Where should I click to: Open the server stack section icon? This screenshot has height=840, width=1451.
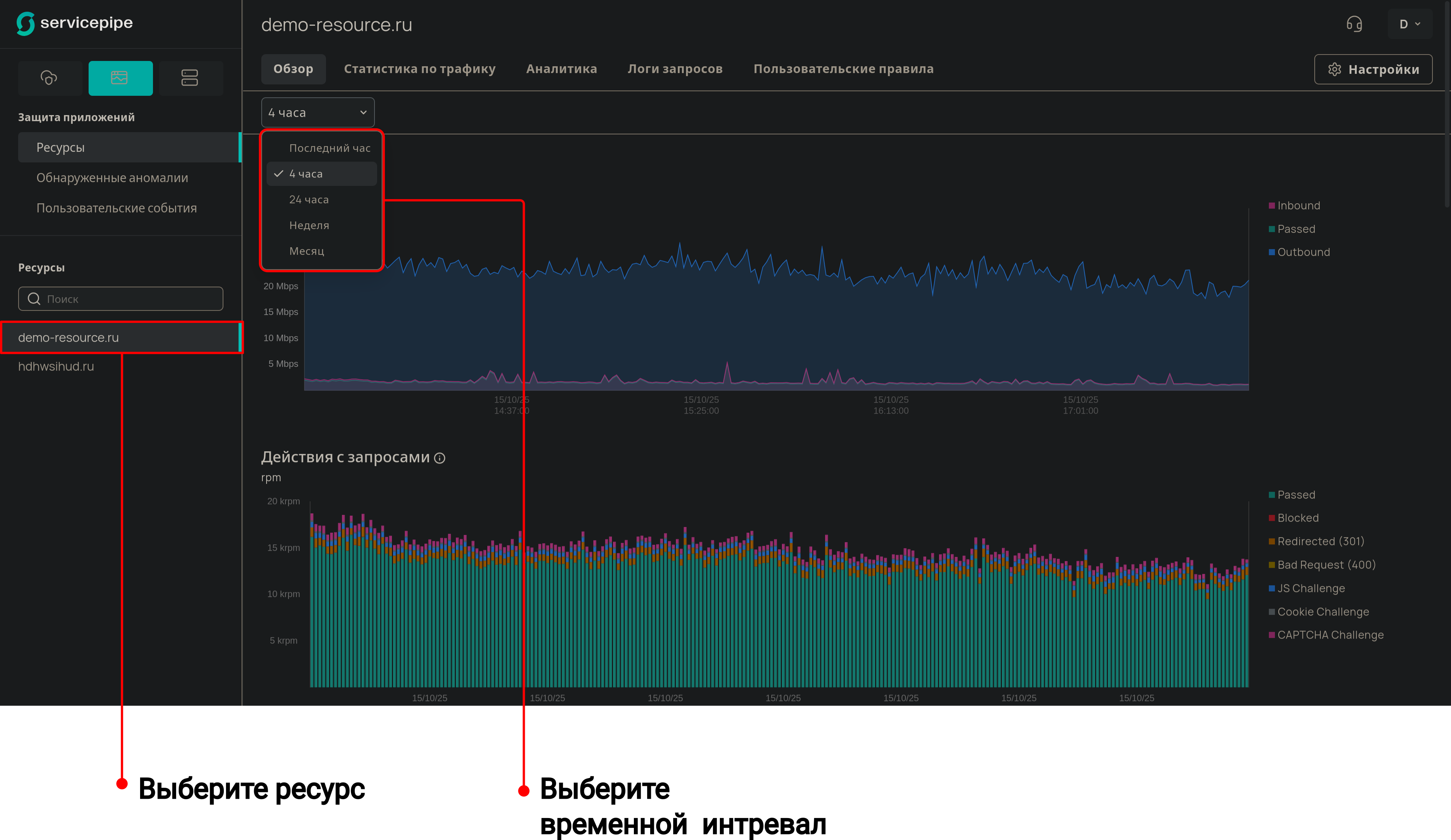190,78
